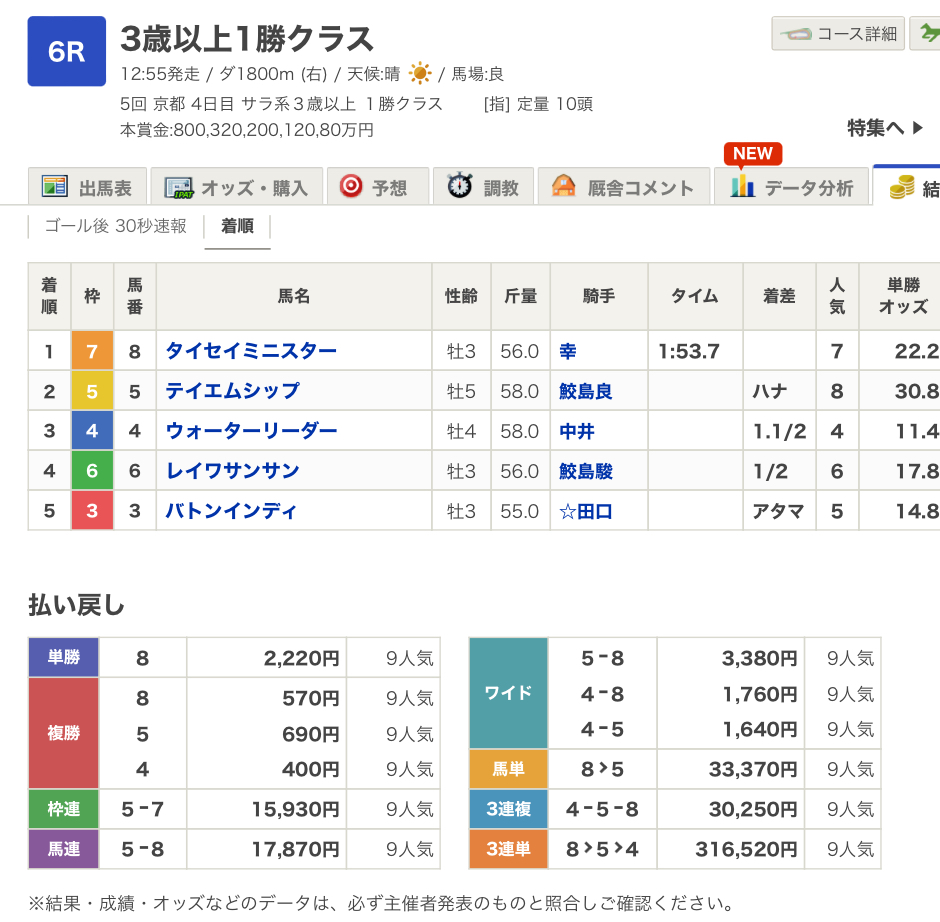
Task: Click the コース詳細 button
Action: [x=838, y=34]
